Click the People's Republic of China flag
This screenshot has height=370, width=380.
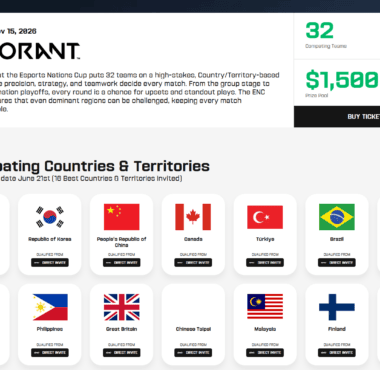121,217
